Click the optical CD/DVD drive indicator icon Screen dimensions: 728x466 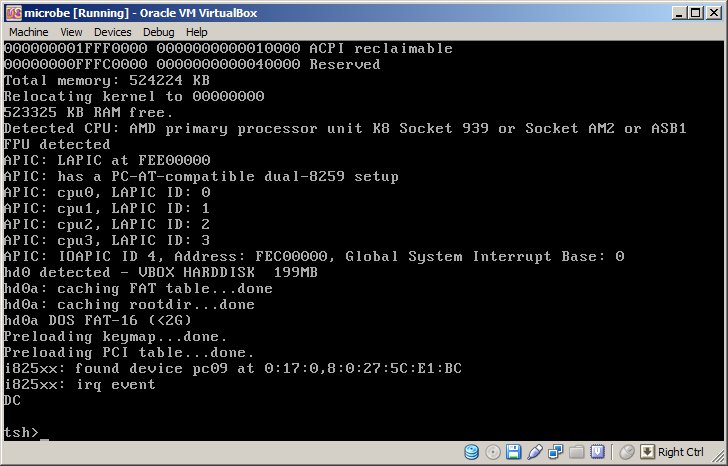(493, 452)
